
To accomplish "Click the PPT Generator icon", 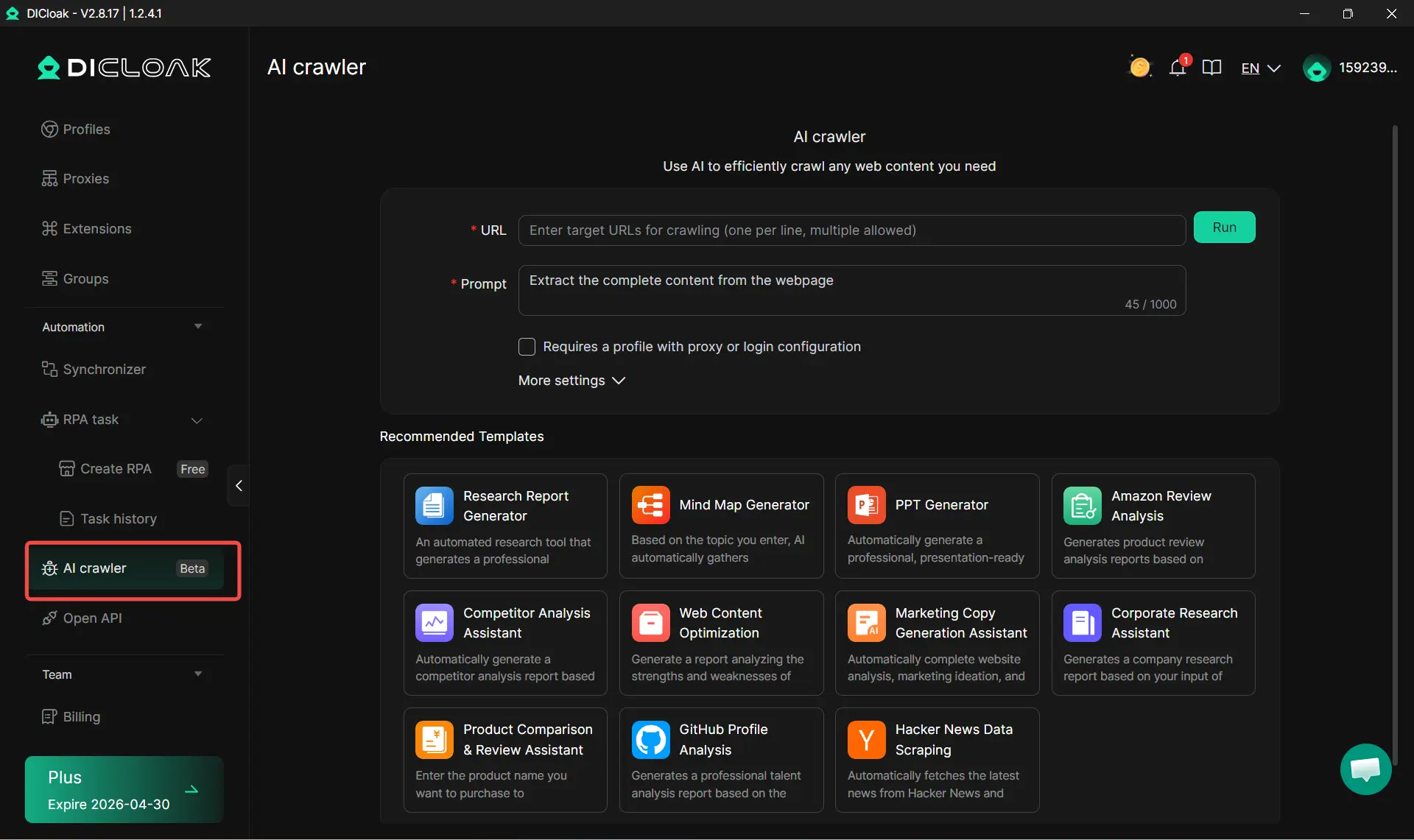I will pos(866,505).
